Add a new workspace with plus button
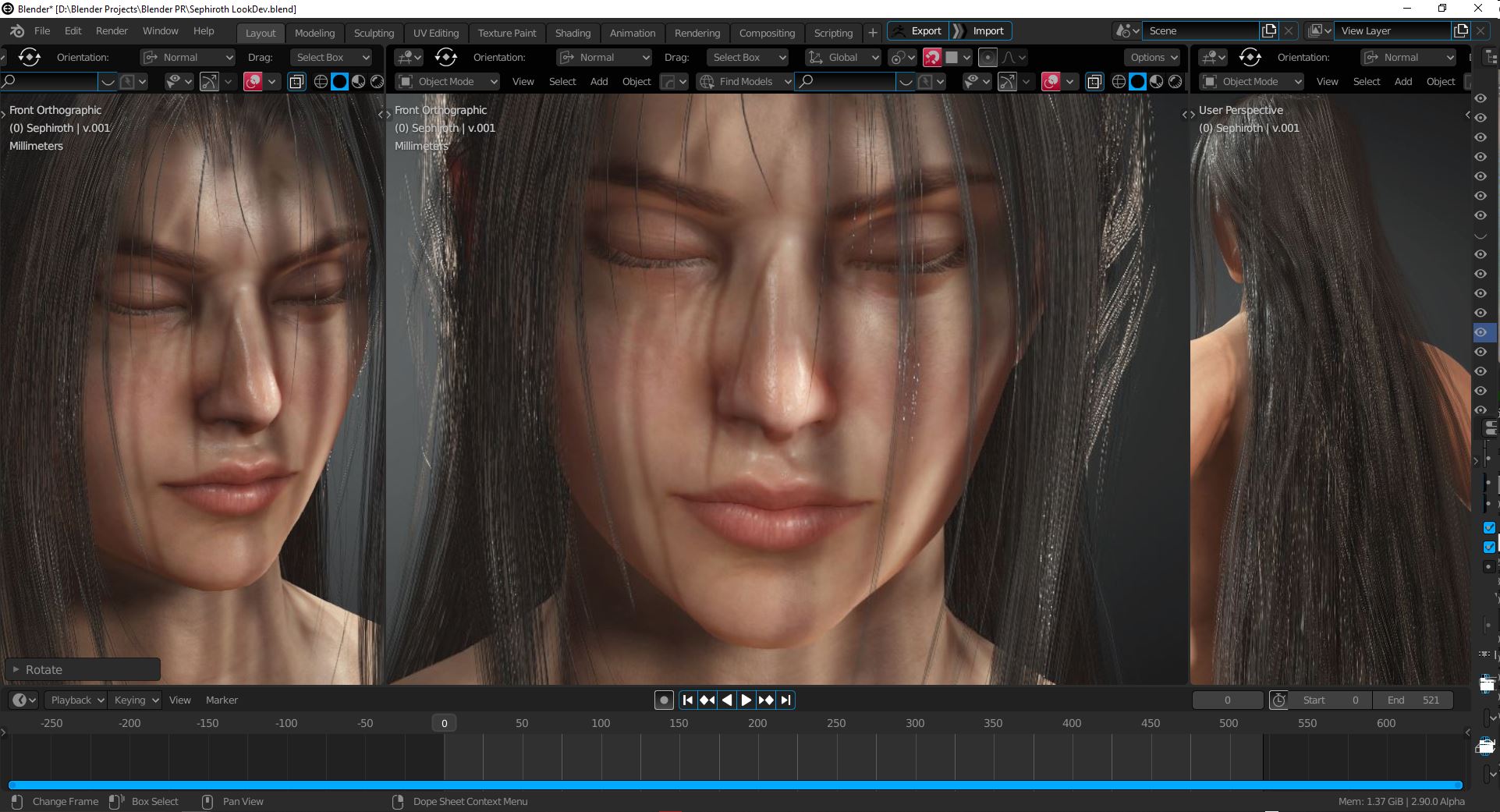This screenshot has width=1500, height=812. (x=873, y=33)
